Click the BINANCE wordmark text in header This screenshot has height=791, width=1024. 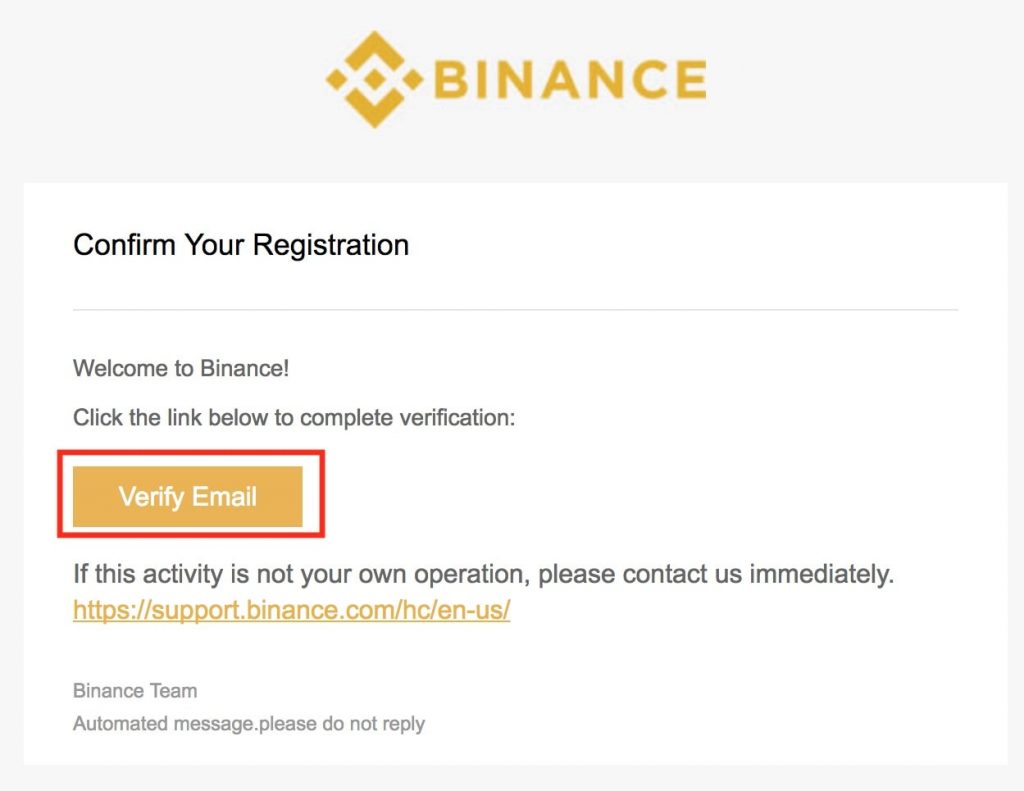[570, 80]
